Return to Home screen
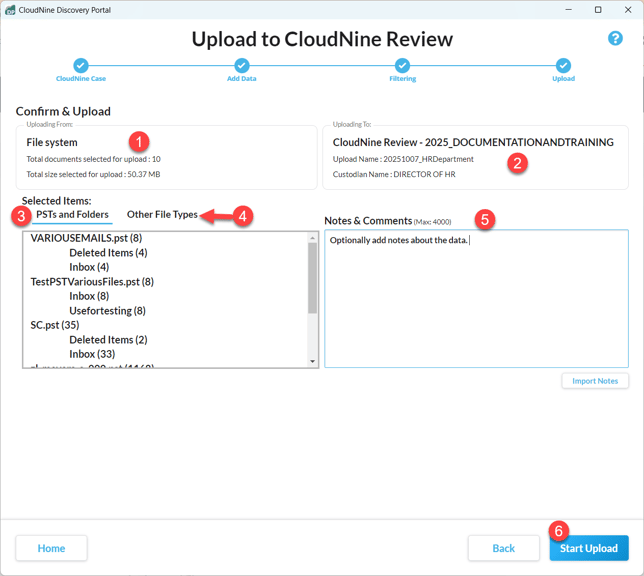 point(51,548)
